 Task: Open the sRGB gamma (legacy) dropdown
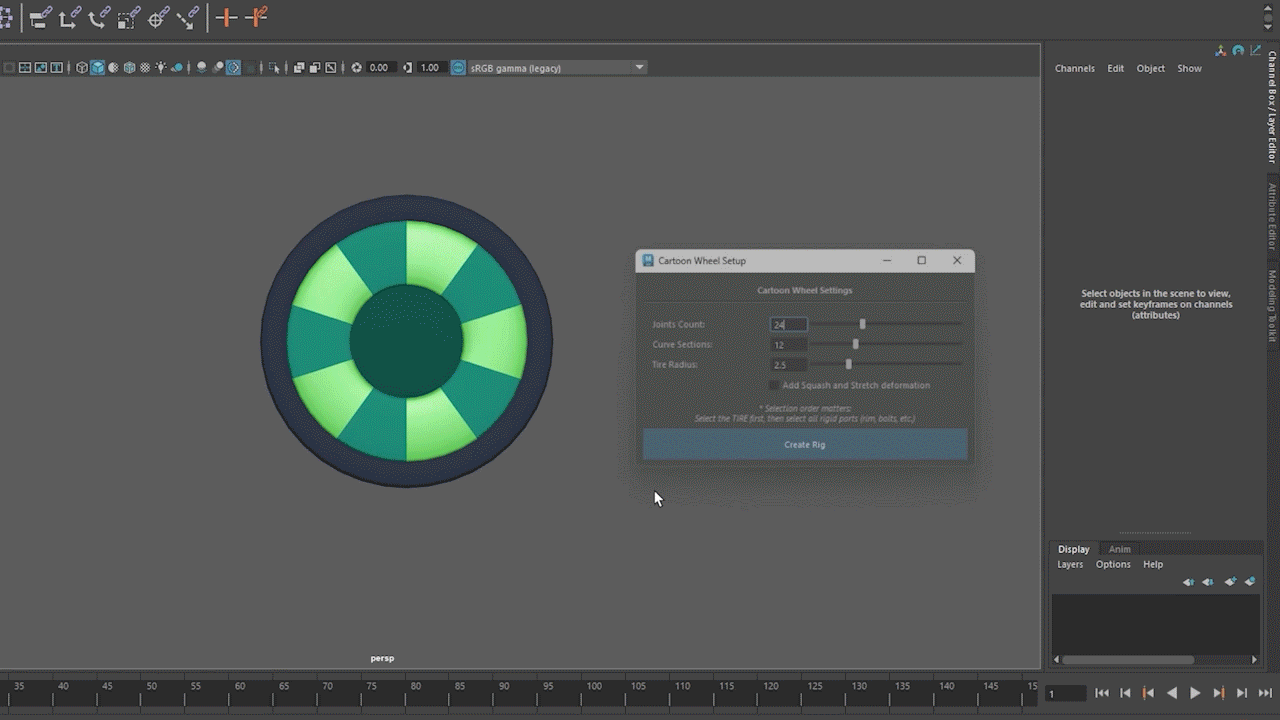pyautogui.click(x=557, y=68)
